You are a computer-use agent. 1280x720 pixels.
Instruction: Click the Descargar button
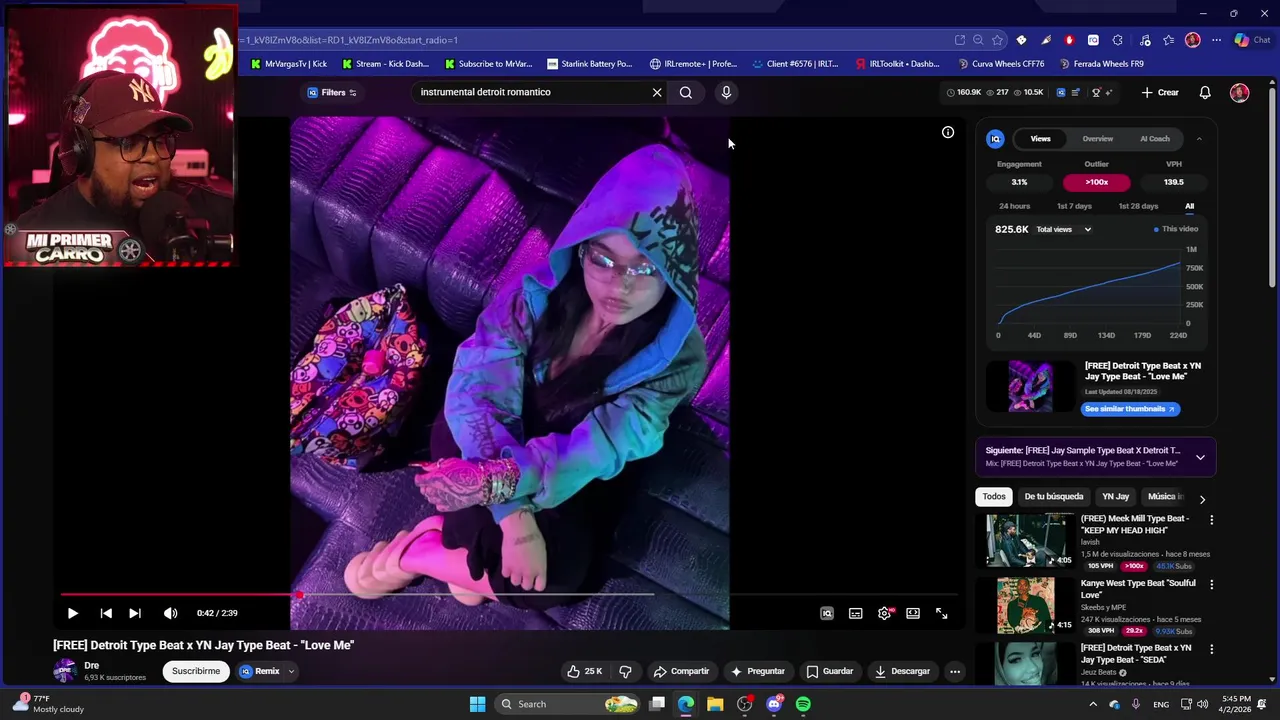(x=902, y=671)
